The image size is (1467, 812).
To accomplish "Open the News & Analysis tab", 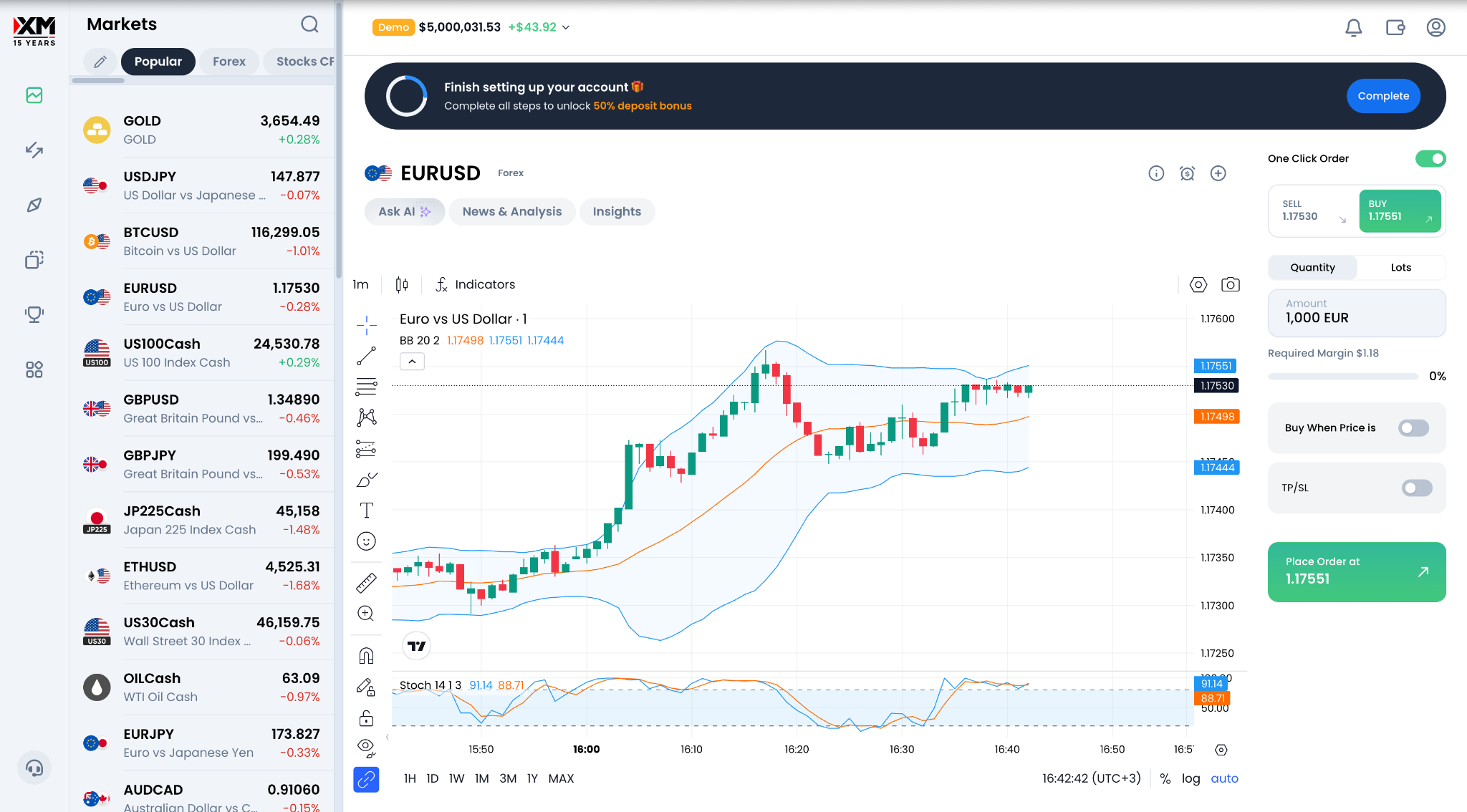I will [x=512, y=212].
